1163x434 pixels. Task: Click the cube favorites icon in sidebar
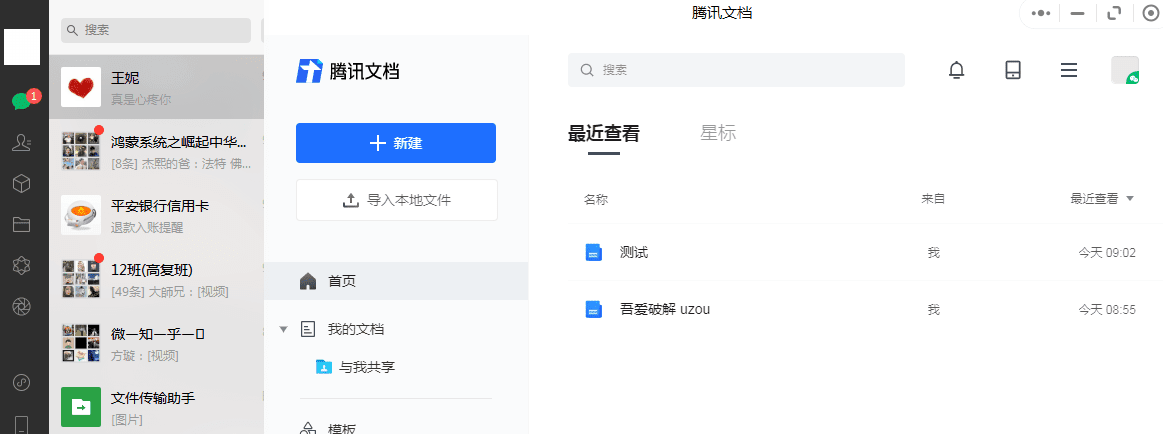(x=21, y=184)
